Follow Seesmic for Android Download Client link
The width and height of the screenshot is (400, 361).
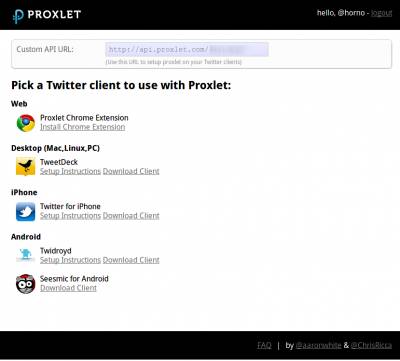pyautogui.click(x=68, y=288)
